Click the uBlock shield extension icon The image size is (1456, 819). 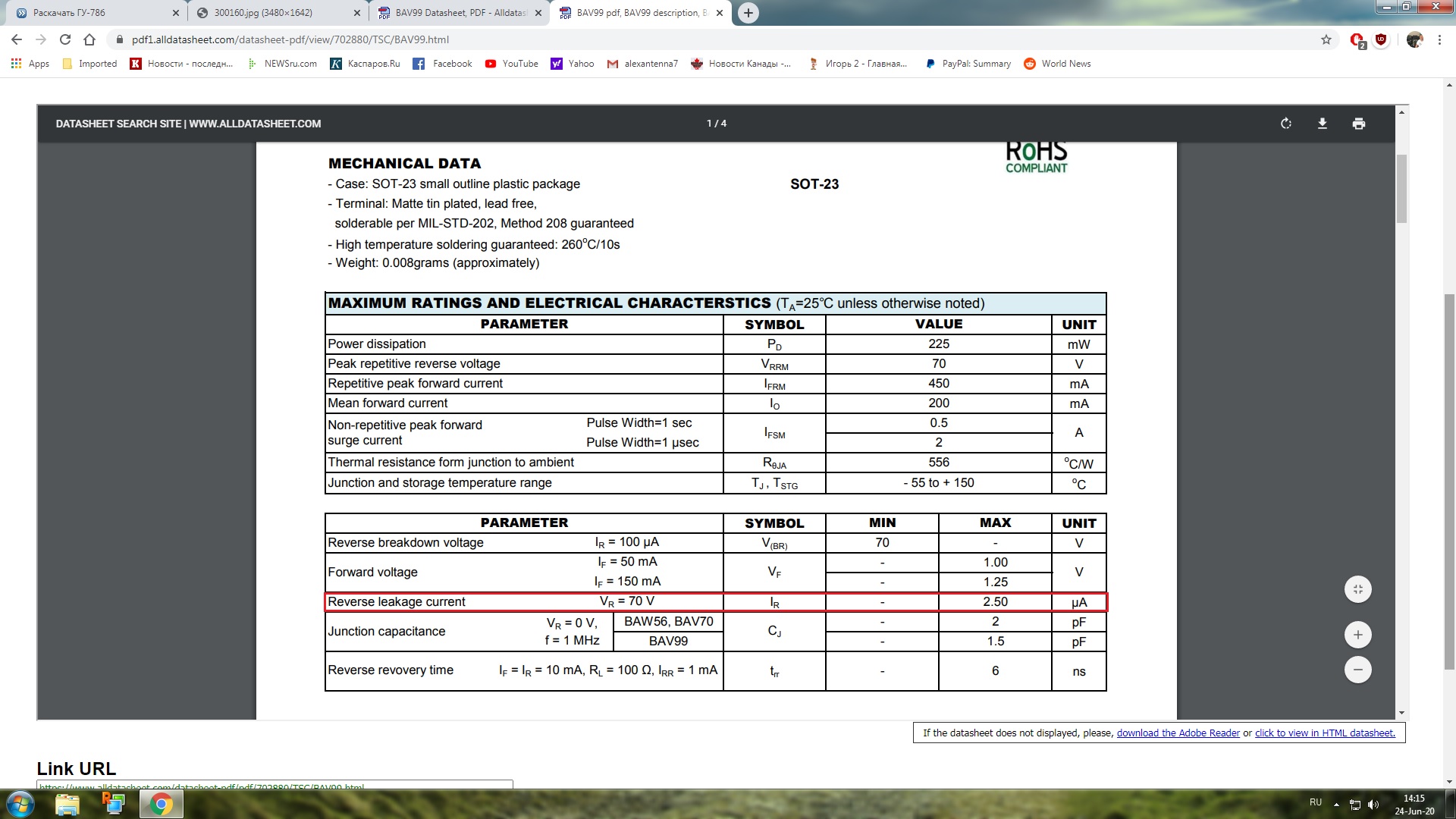[1381, 39]
